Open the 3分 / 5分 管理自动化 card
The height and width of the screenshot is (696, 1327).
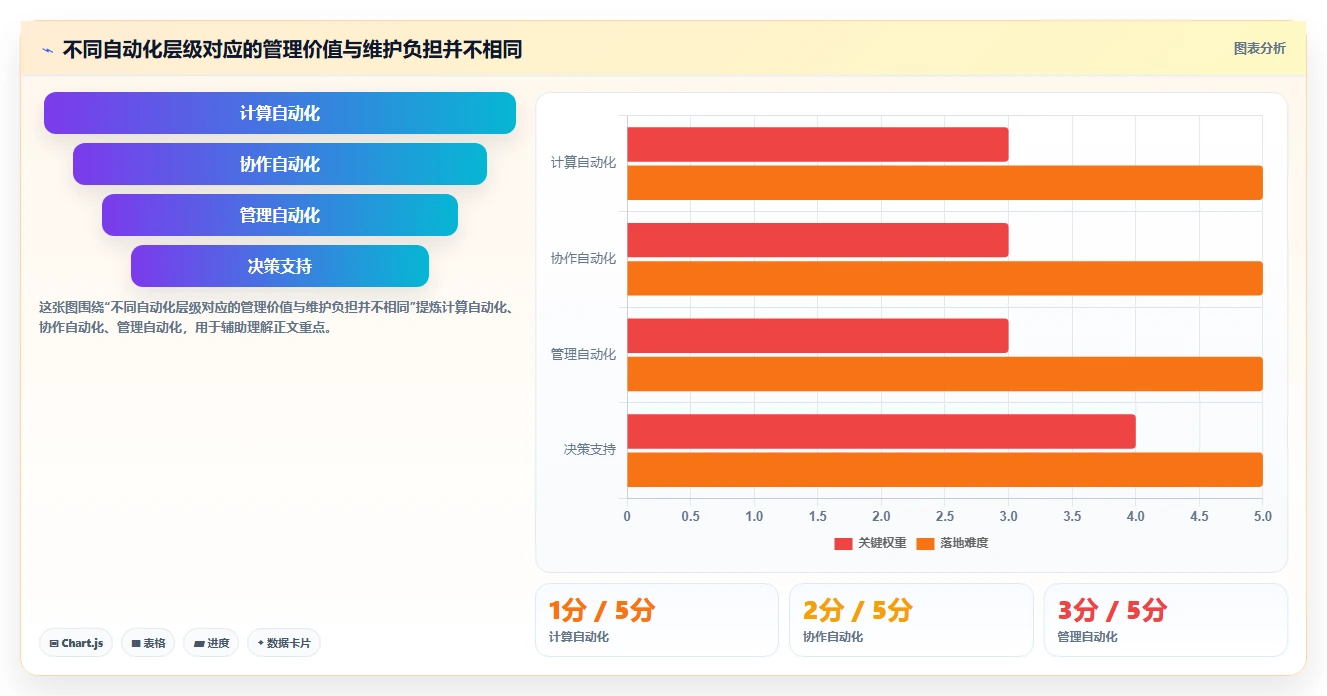coord(1166,620)
